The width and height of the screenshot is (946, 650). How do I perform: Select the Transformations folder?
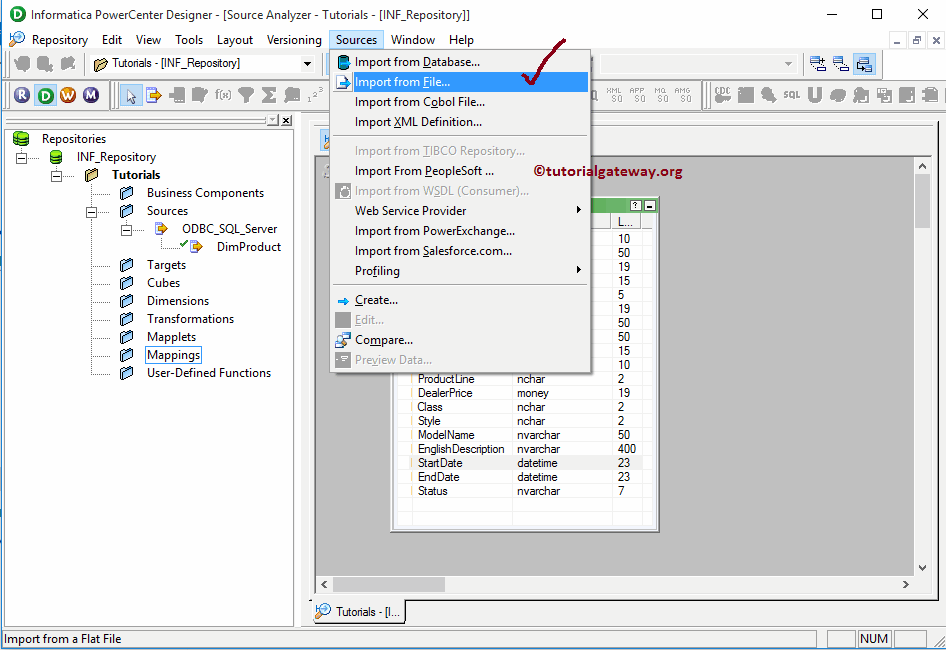pyautogui.click(x=190, y=319)
